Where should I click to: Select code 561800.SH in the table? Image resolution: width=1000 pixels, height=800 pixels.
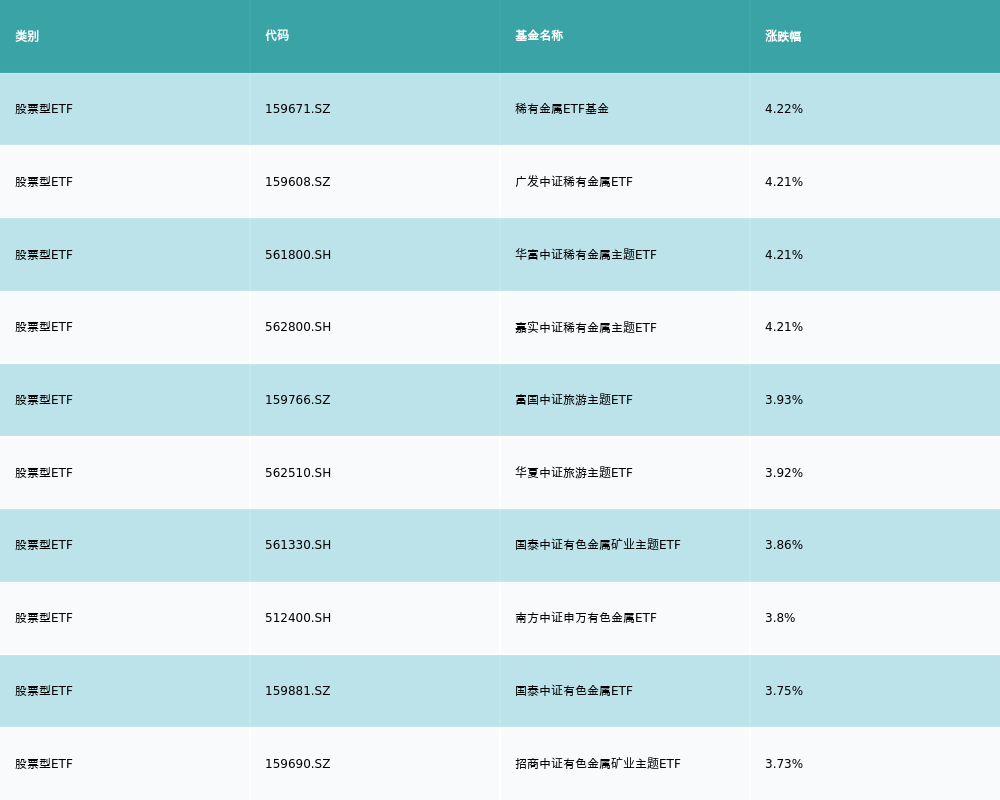point(298,255)
